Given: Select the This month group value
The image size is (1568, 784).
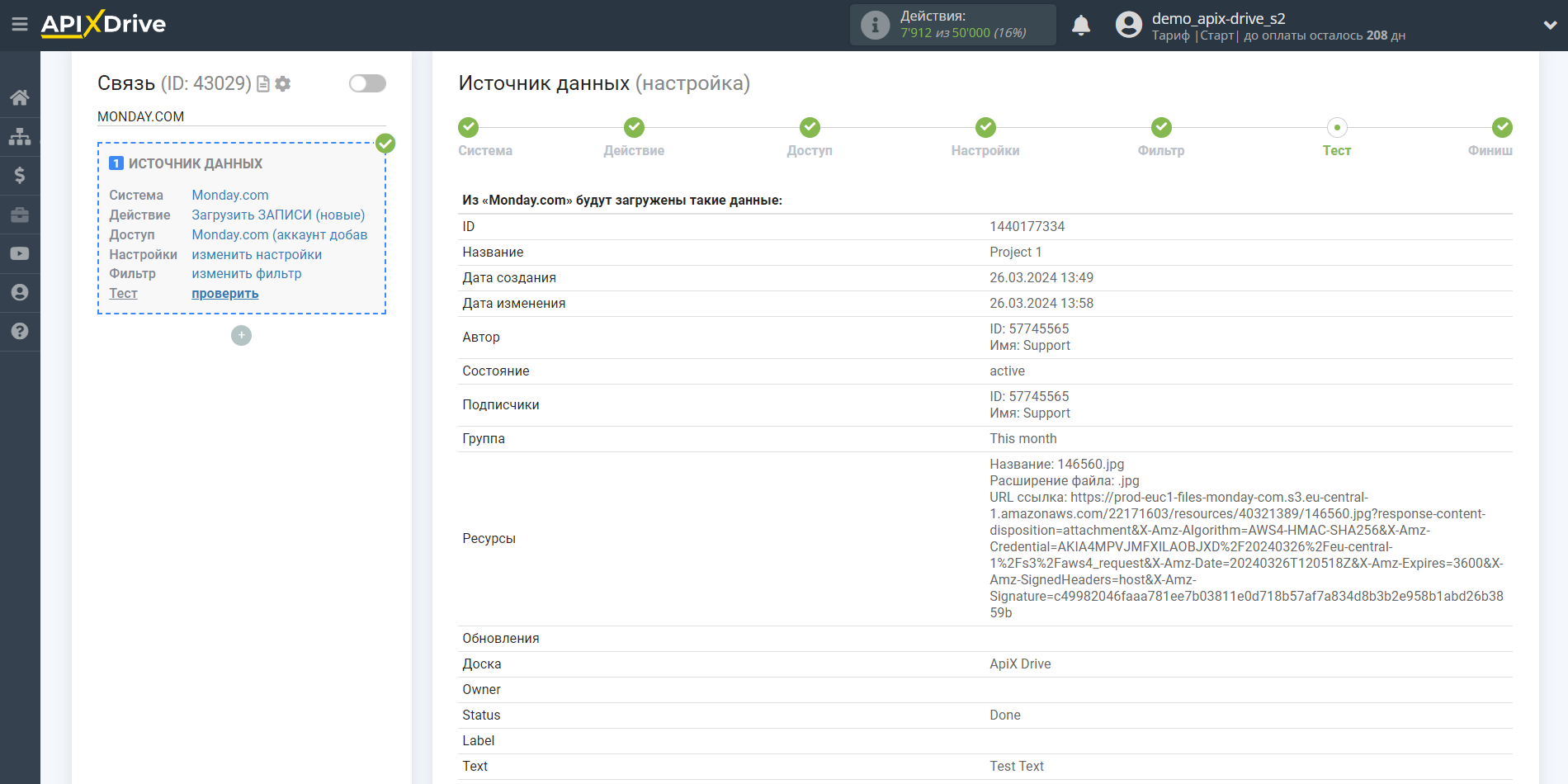Looking at the screenshot, I should click(1023, 438).
